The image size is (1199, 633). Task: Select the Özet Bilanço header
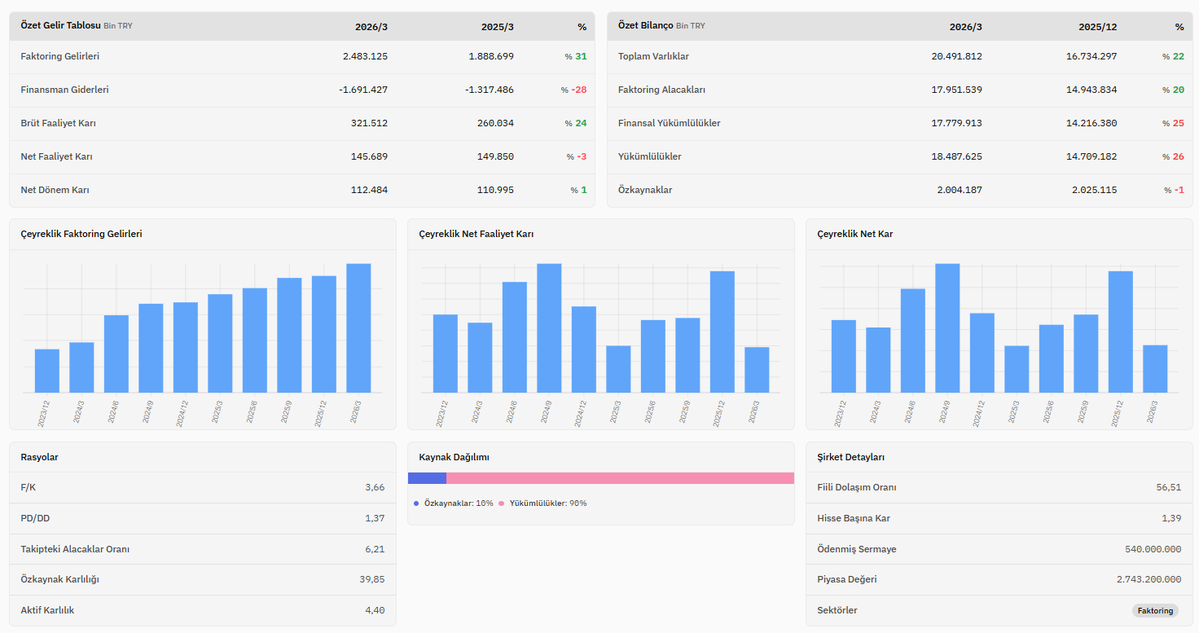[x=645, y=25]
